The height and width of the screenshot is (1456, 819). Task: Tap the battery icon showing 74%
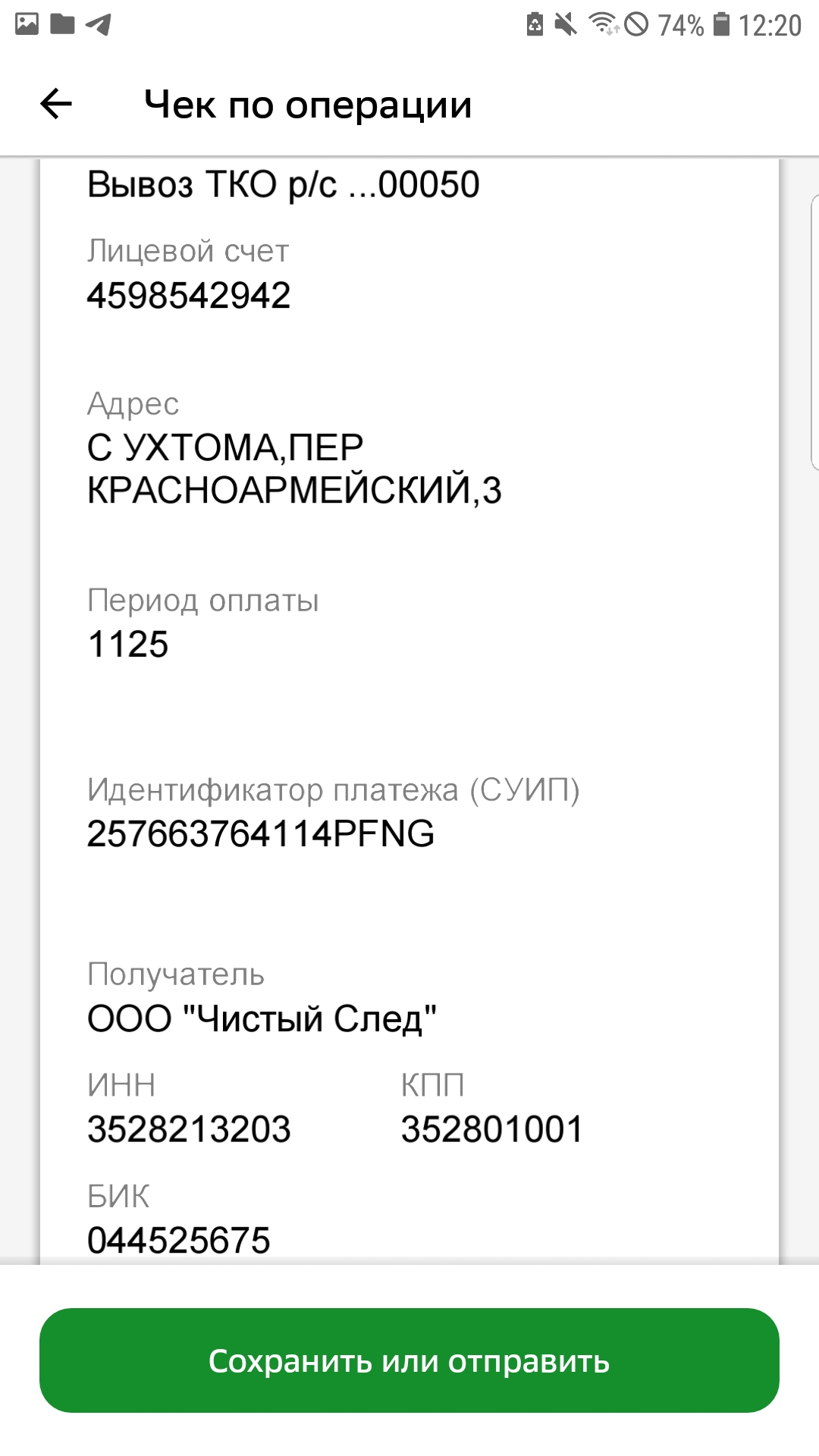[x=722, y=24]
